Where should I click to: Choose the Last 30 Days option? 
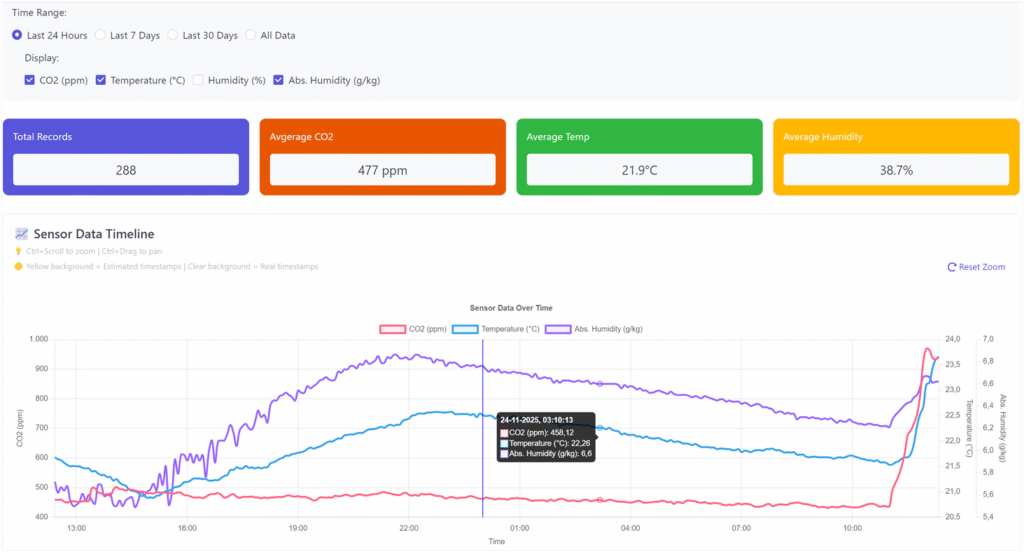point(173,35)
